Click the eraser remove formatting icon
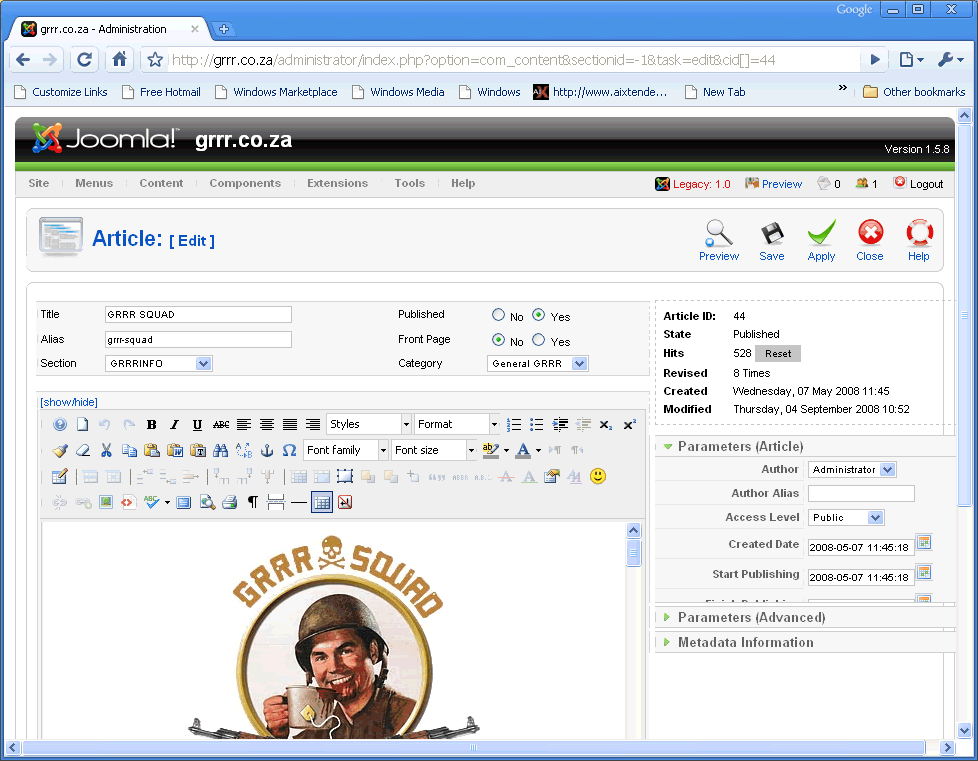The width and height of the screenshot is (978, 761). (x=83, y=450)
